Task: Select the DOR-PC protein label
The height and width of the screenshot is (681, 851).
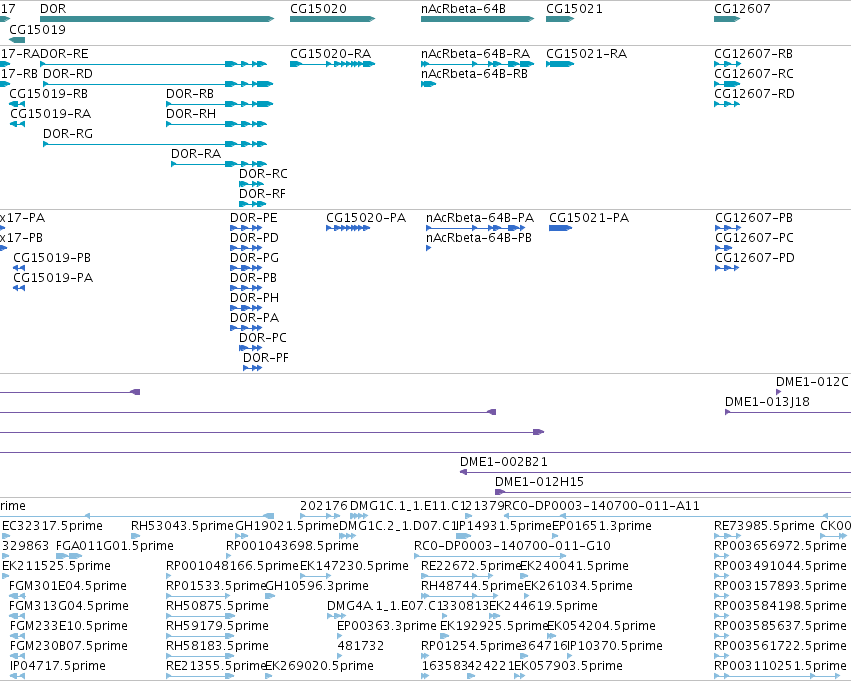Action: pyautogui.click(x=263, y=338)
